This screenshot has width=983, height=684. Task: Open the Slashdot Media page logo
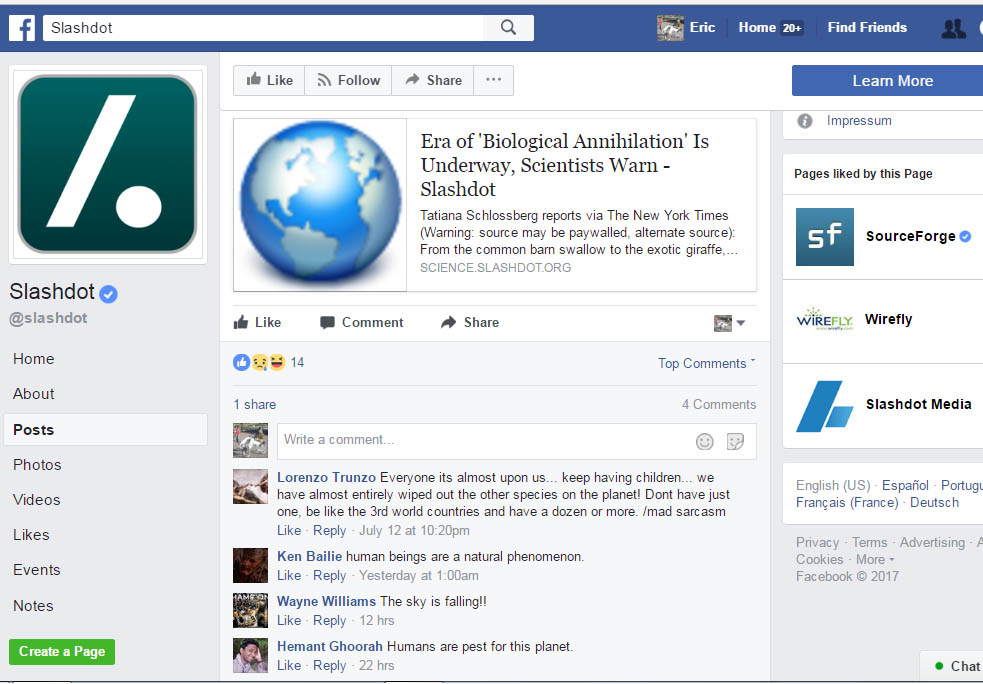click(x=824, y=406)
